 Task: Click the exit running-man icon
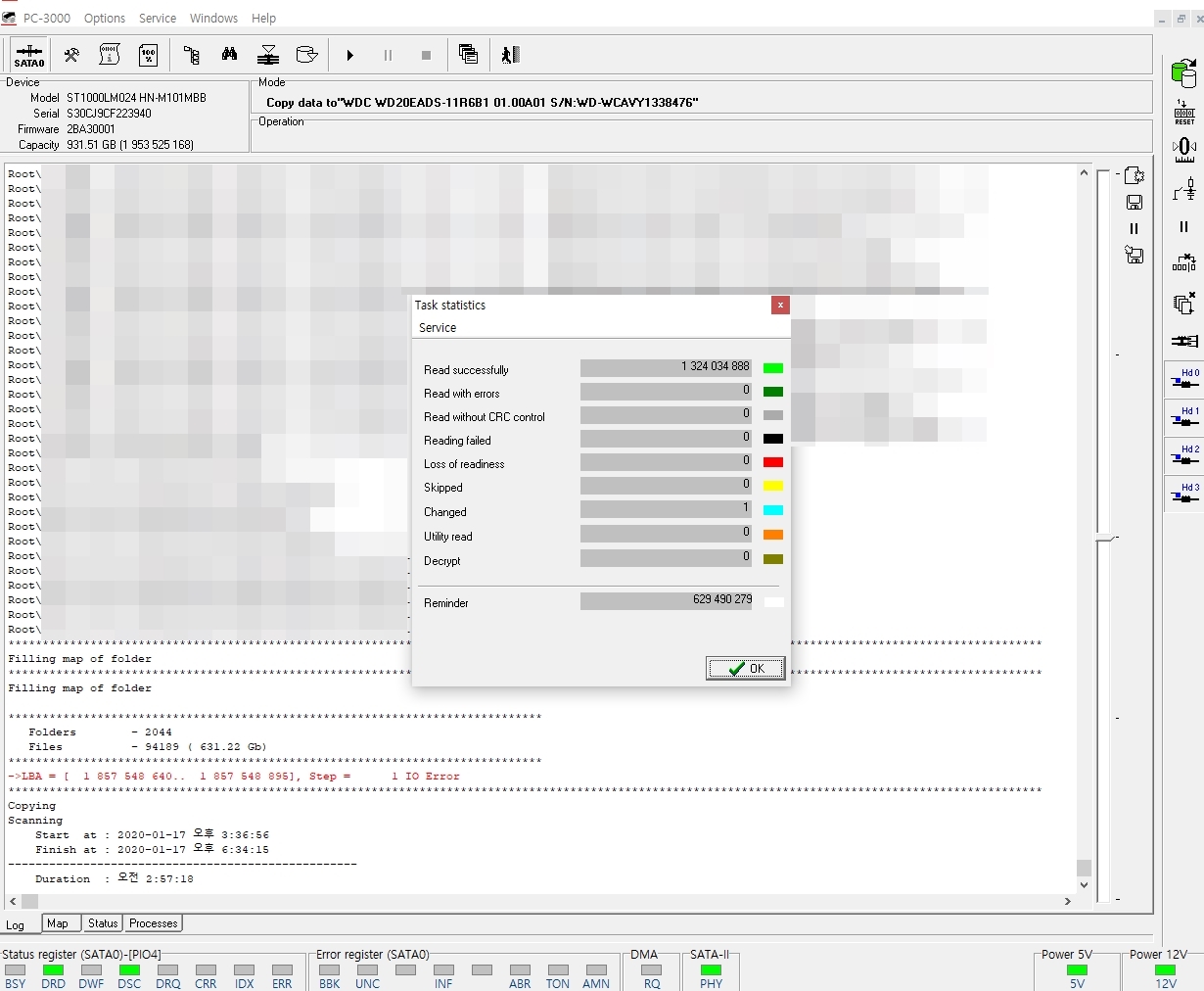point(511,55)
